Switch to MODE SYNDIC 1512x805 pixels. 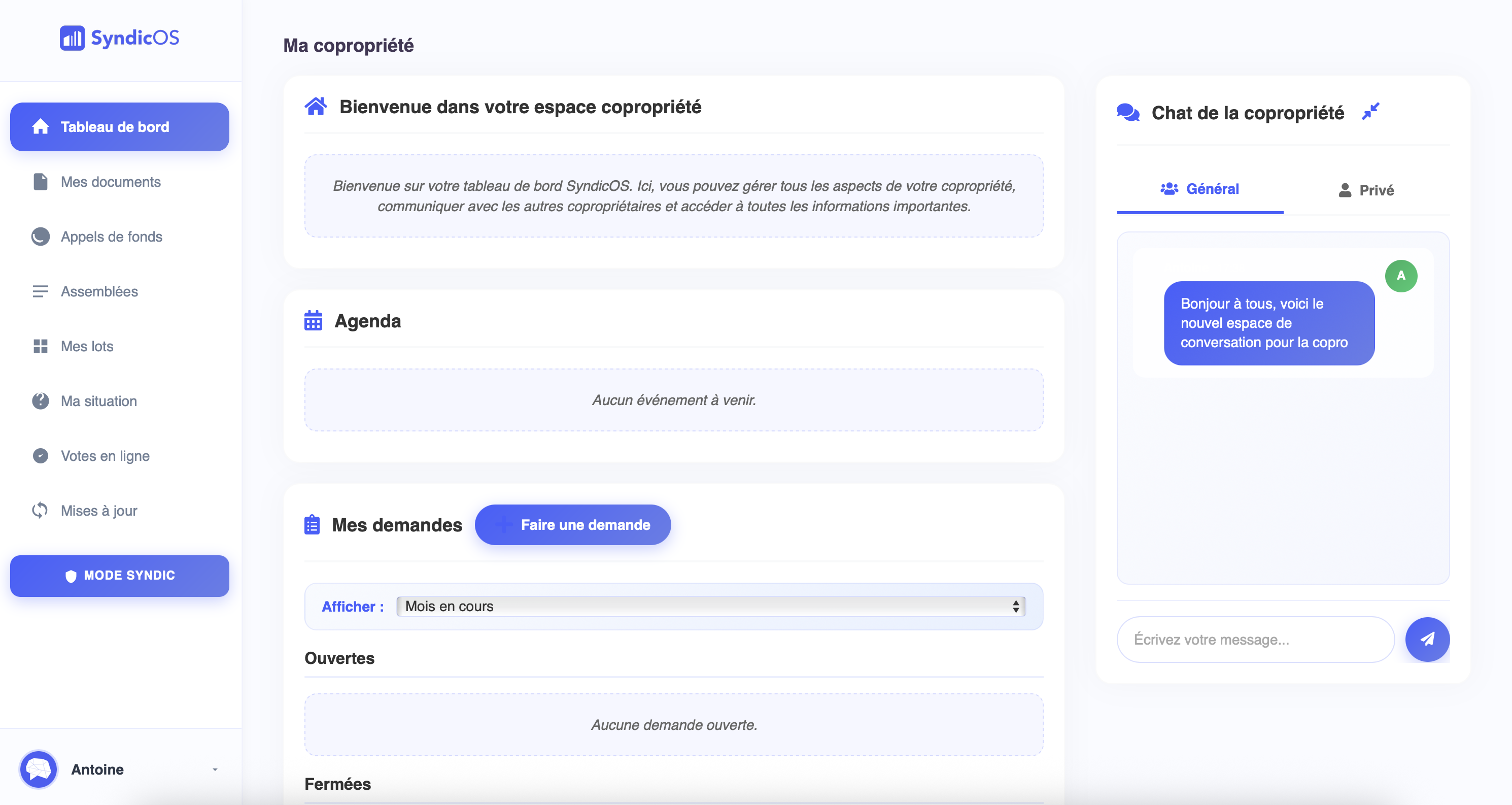(x=120, y=576)
